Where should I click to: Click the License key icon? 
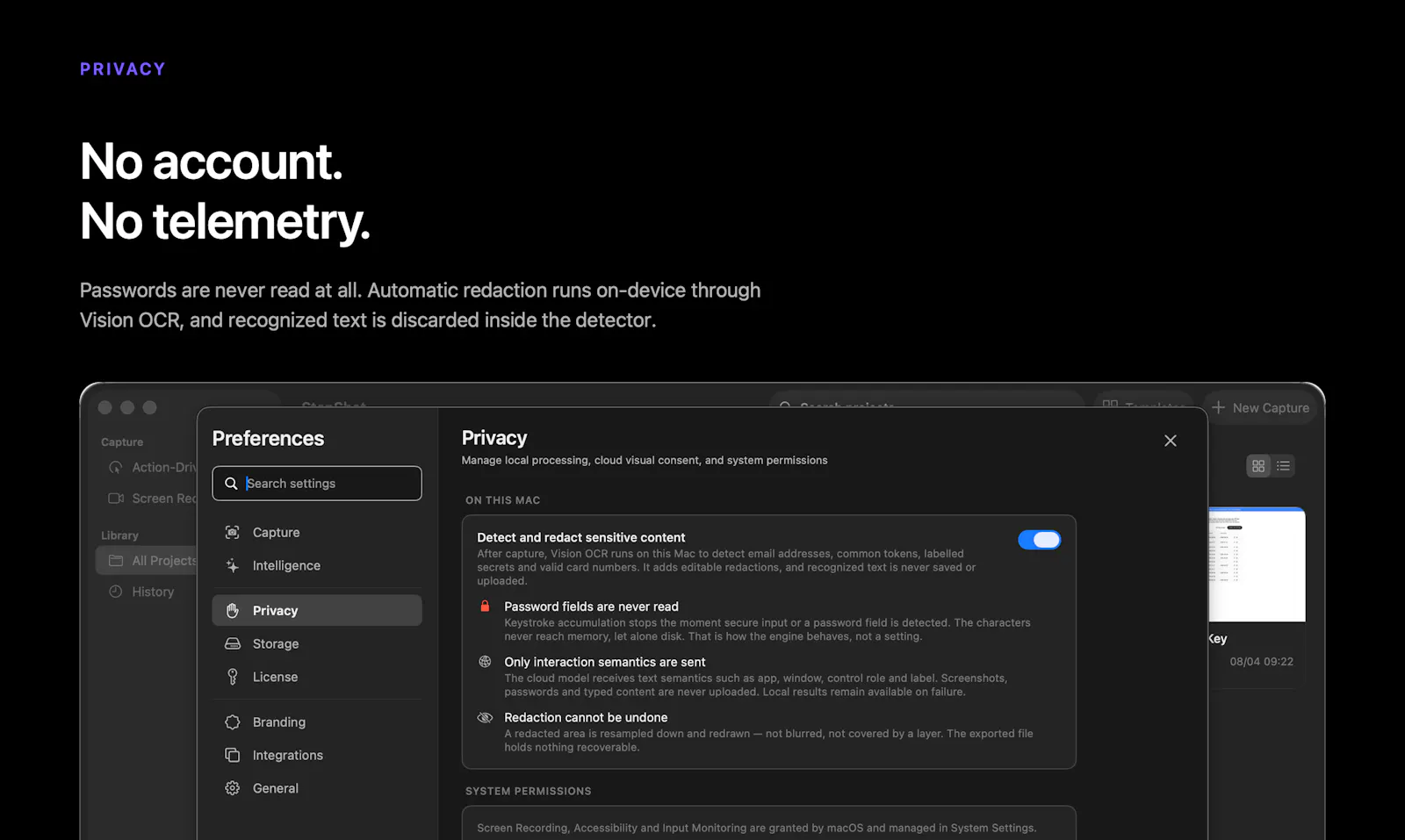point(233,677)
